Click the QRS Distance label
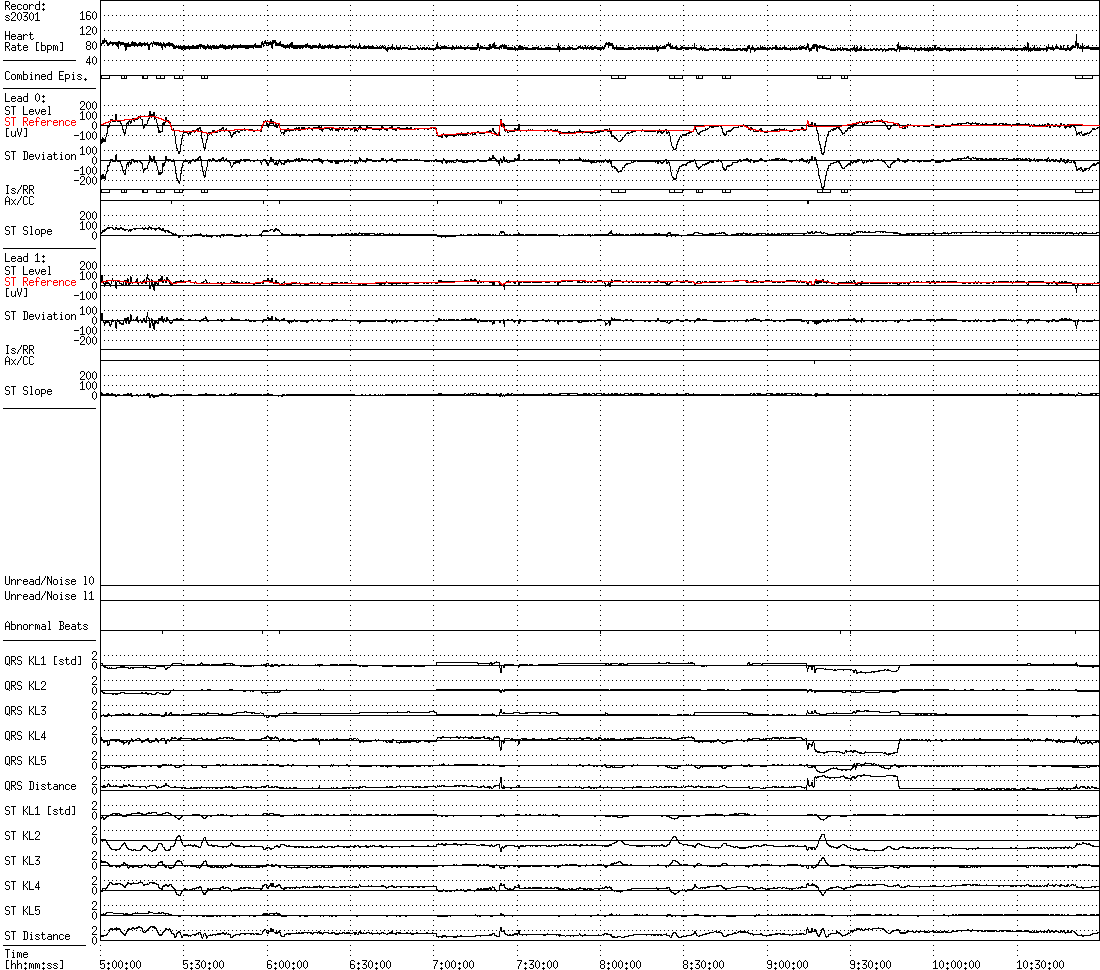This screenshot has height=970, width=1100. tap(40, 786)
